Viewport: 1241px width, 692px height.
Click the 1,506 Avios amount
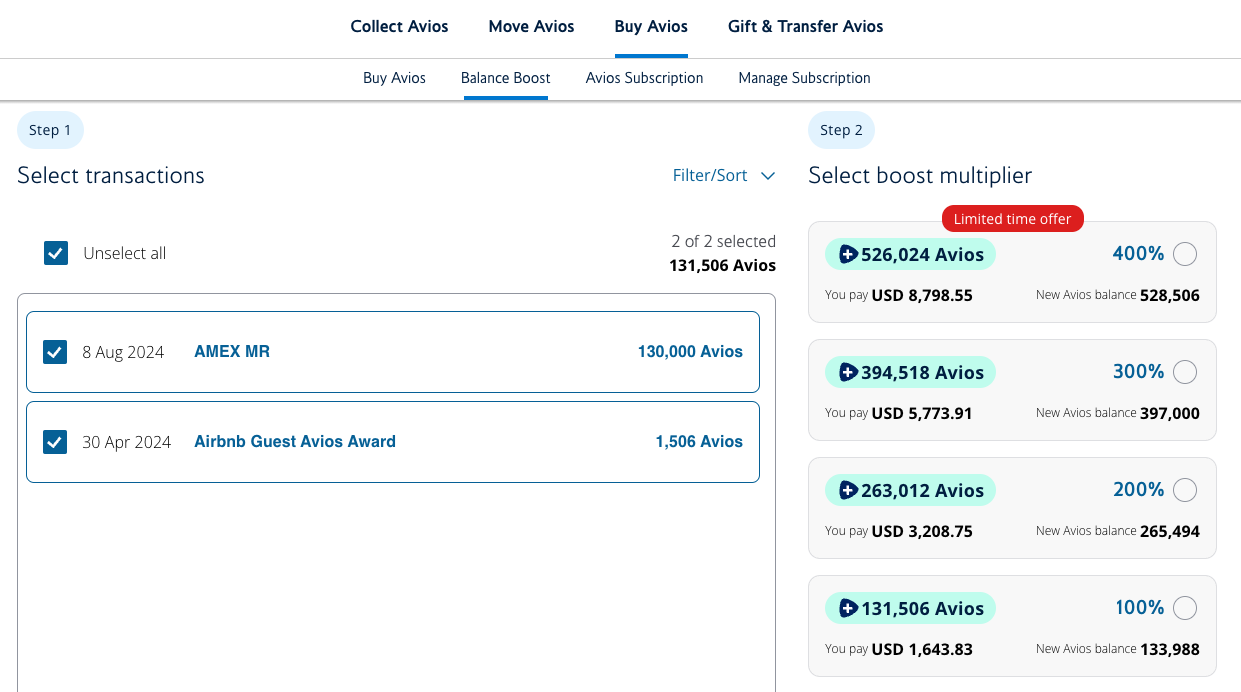click(699, 442)
